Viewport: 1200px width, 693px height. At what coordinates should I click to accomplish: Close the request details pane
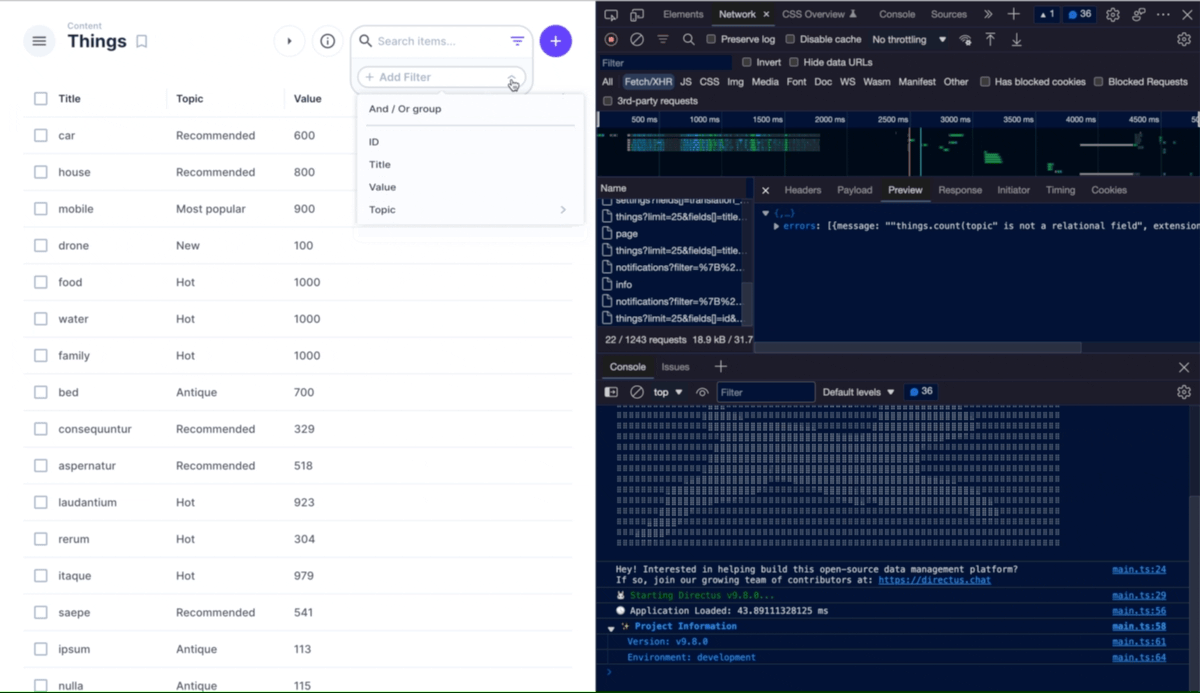[765, 190]
